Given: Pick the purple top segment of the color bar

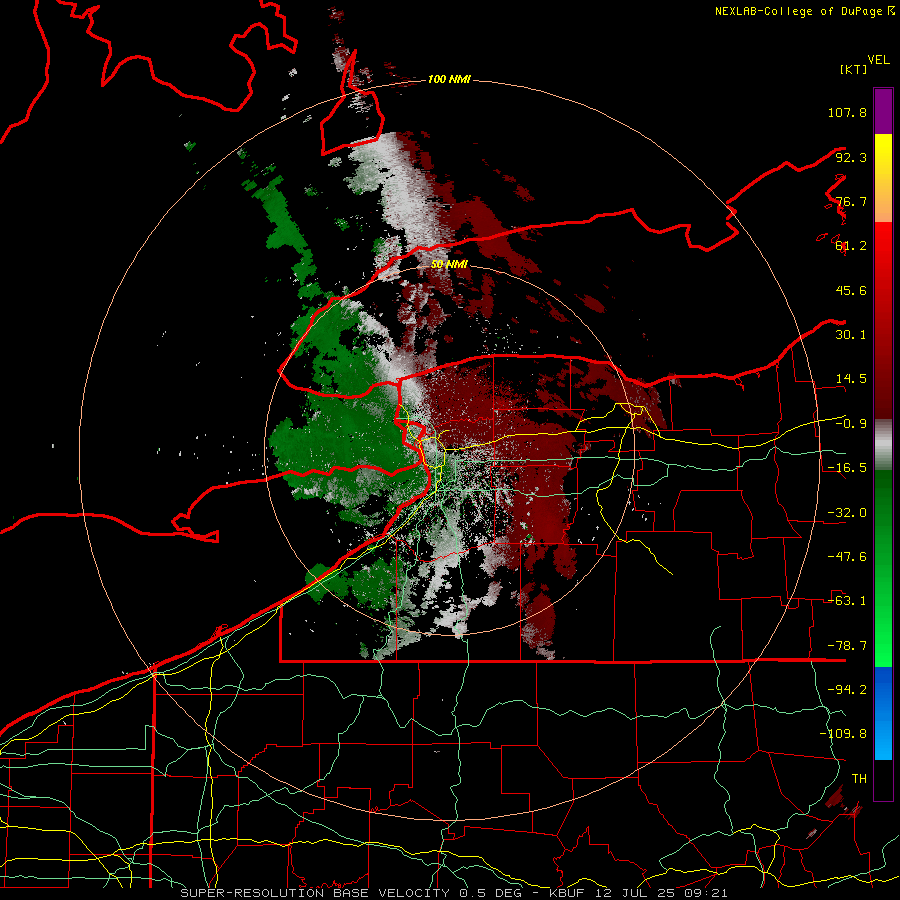Looking at the screenshot, I should pyautogui.click(x=883, y=111).
